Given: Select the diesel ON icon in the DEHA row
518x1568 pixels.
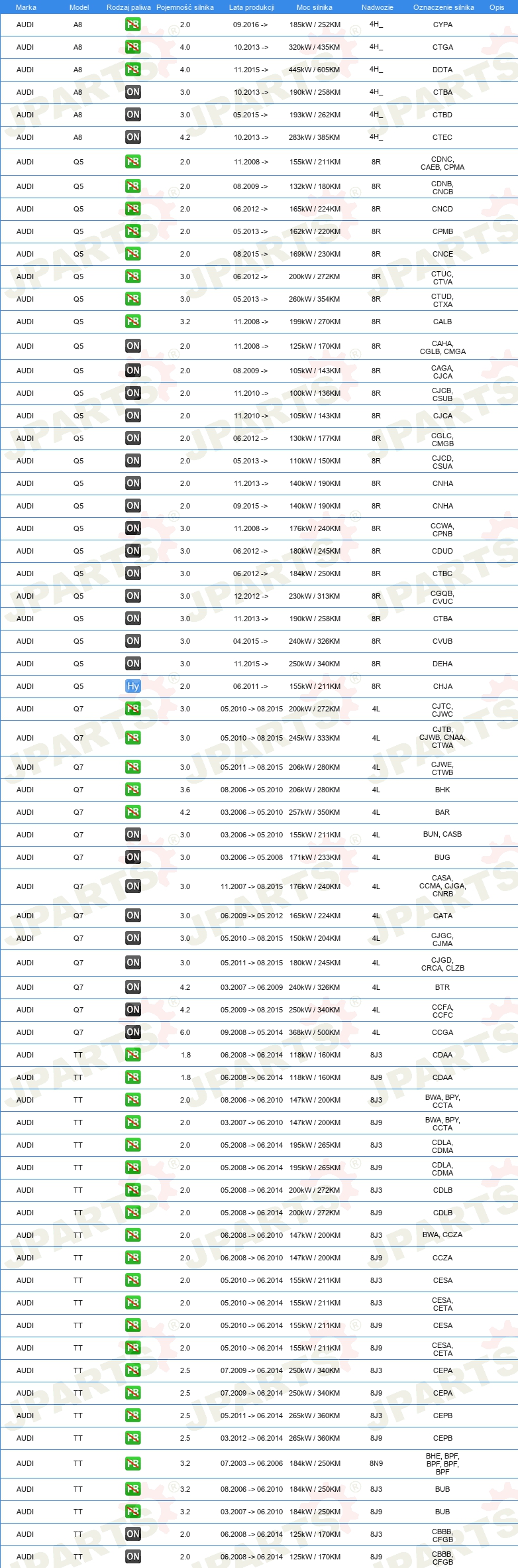Looking at the screenshot, I should pyautogui.click(x=133, y=664).
